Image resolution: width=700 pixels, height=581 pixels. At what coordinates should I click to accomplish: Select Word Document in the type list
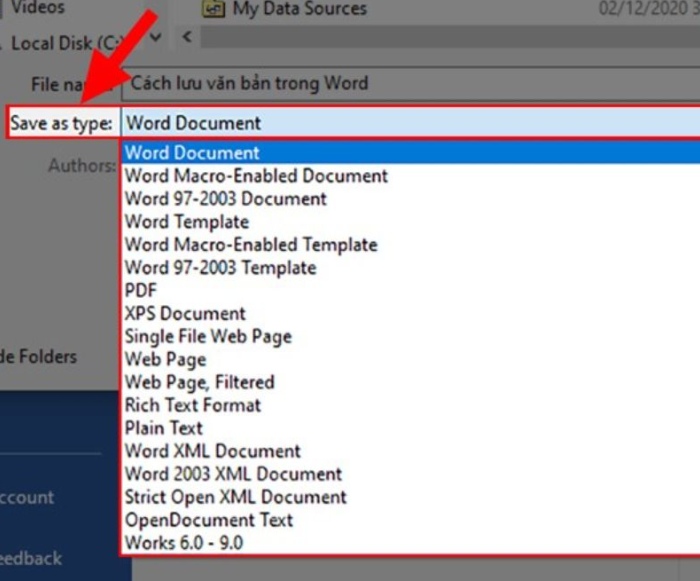coord(412,153)
